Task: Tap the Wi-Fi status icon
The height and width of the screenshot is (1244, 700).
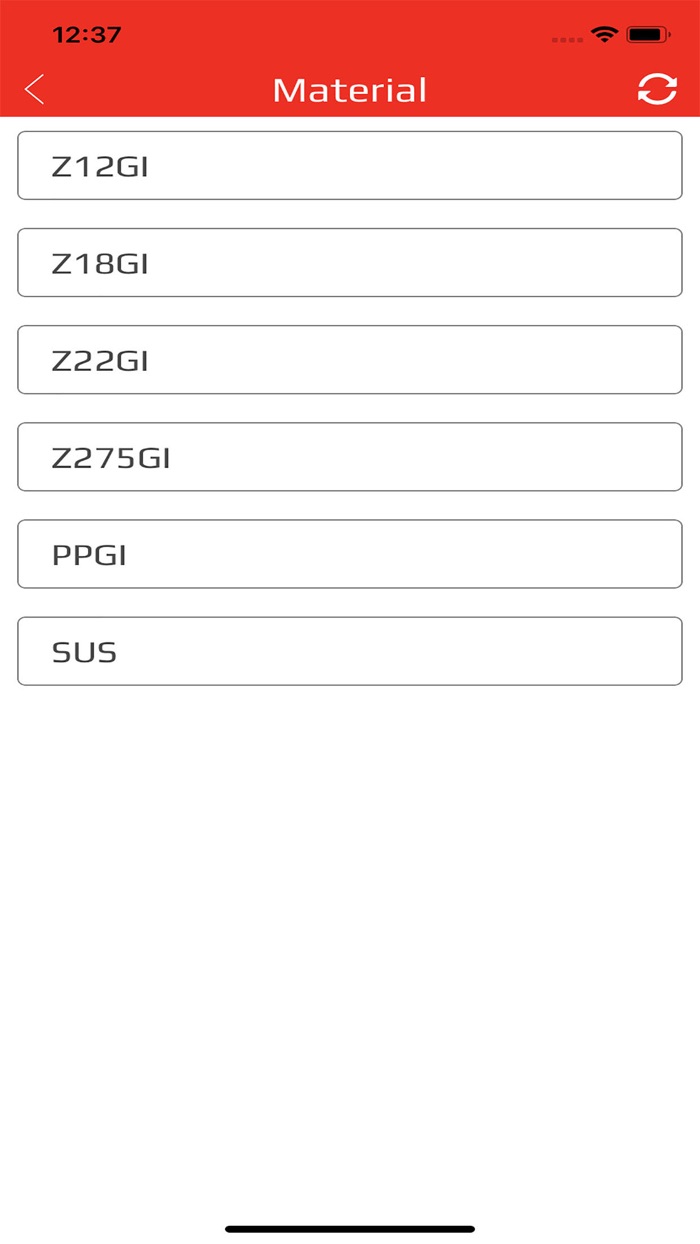Action: coord(604,35)
